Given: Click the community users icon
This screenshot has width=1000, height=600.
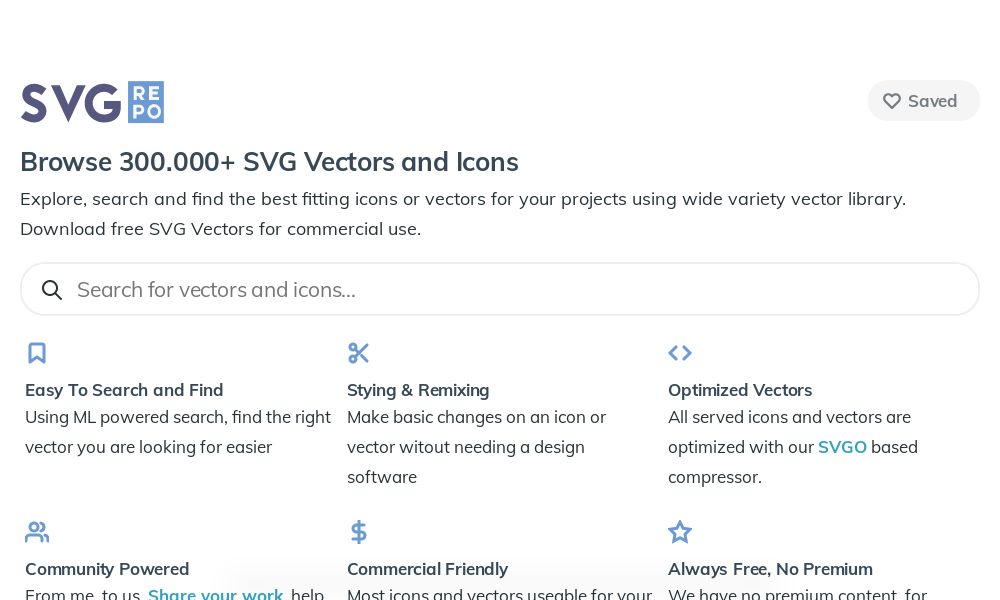Looking at the screenshot, I should 37,532.
